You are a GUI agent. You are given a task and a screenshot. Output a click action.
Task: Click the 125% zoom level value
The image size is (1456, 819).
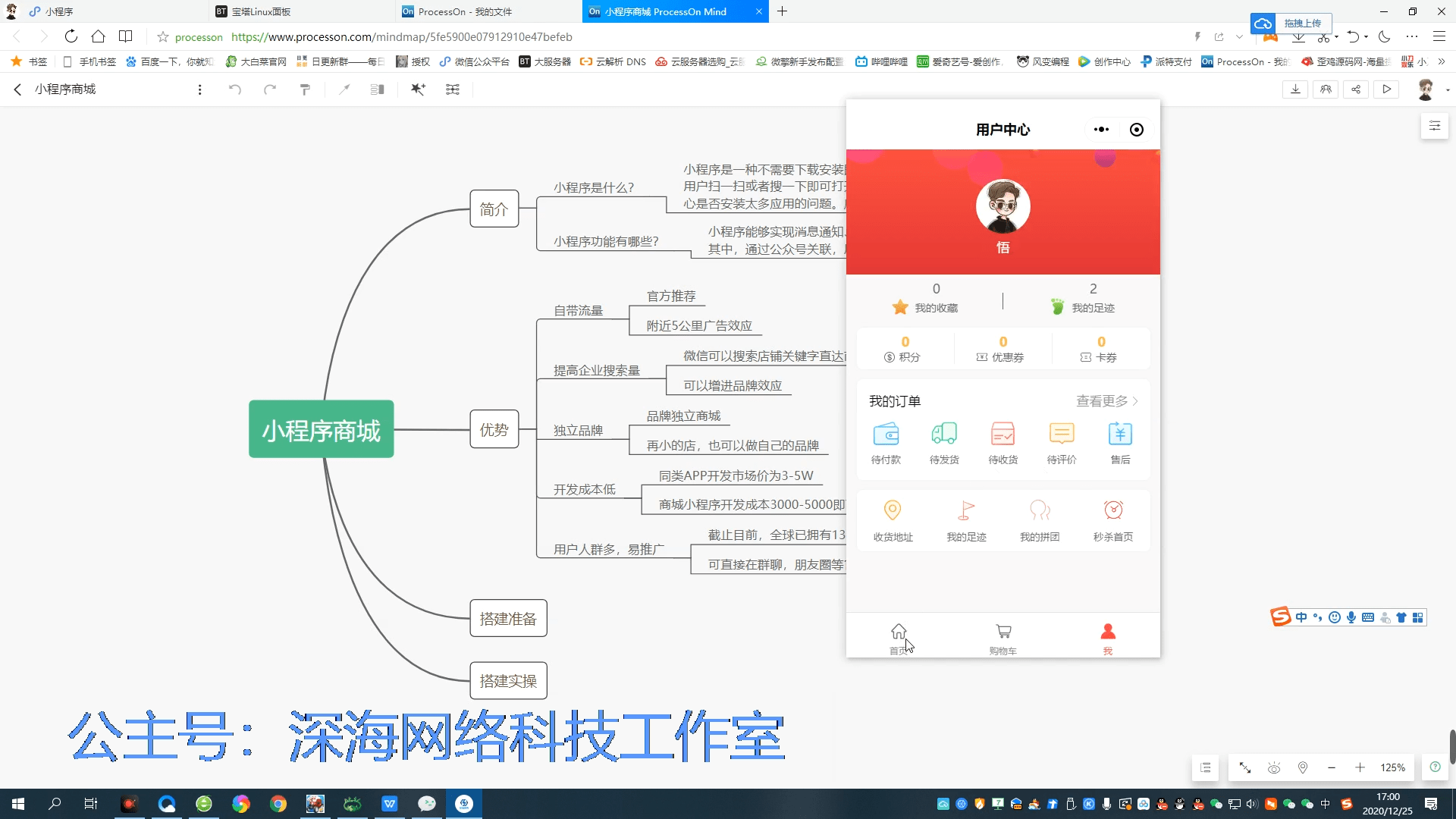(x=1392, y=767)
